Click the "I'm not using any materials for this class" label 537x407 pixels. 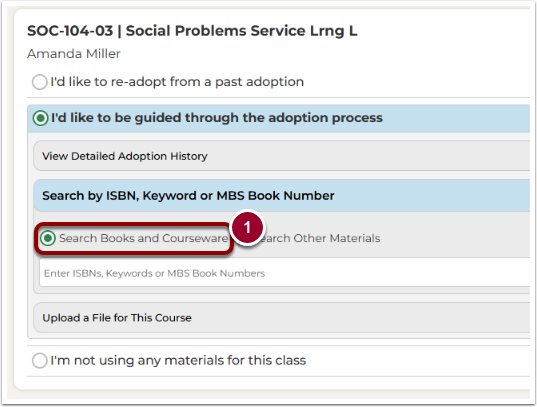tap(178, 360)
